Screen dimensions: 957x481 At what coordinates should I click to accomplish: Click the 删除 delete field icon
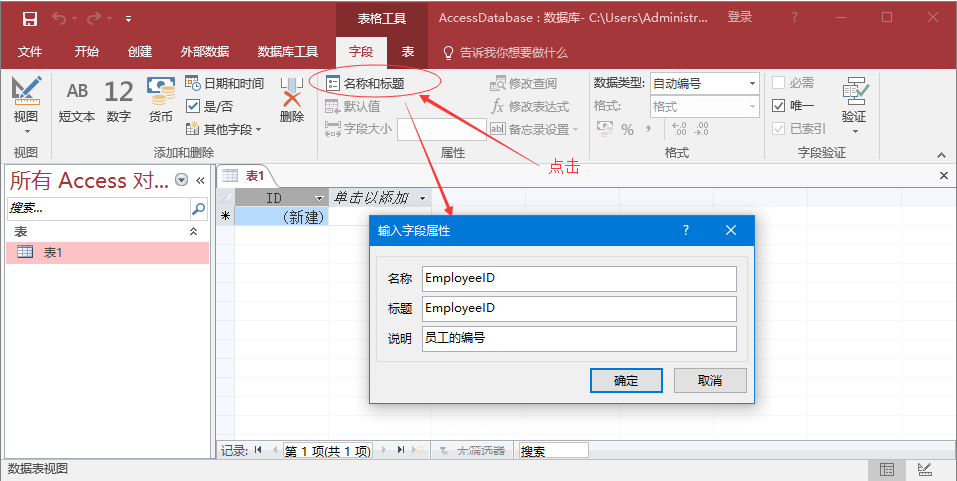291,100
